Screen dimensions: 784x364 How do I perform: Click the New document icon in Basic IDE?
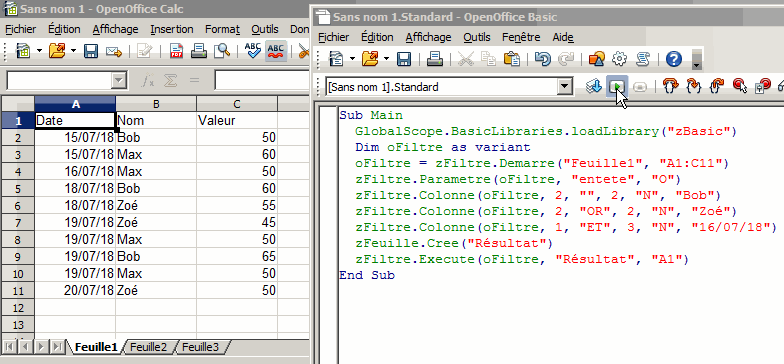(336, 60)
